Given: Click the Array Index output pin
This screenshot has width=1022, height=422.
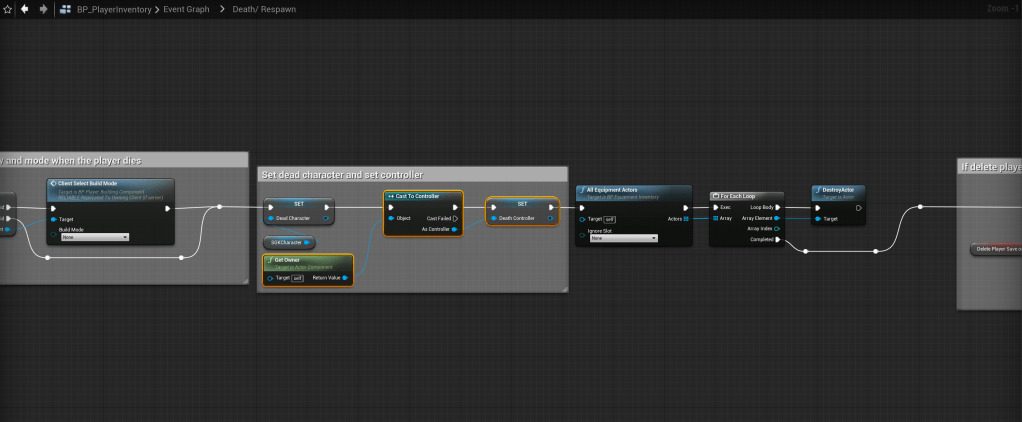Looking at the screenshot, I should (x=778, y=228).
